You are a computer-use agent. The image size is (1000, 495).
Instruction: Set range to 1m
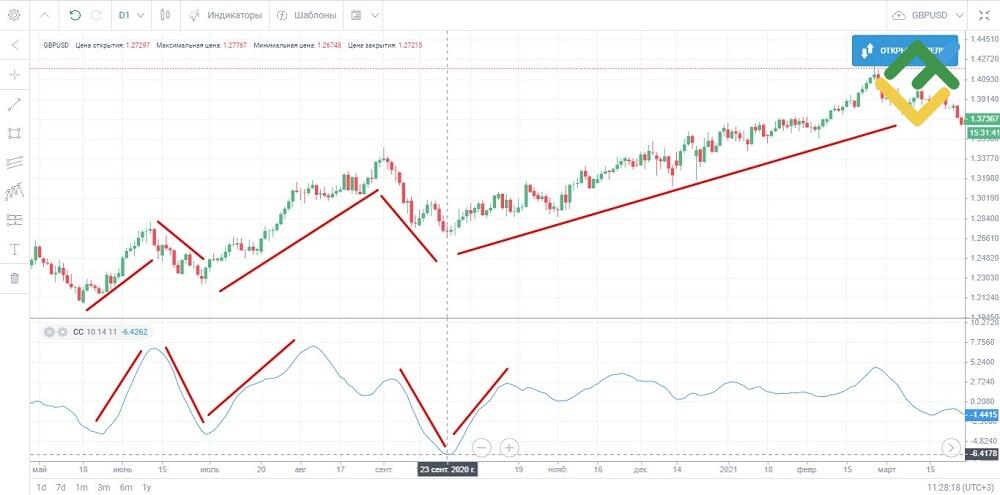[x=82, y=487]
